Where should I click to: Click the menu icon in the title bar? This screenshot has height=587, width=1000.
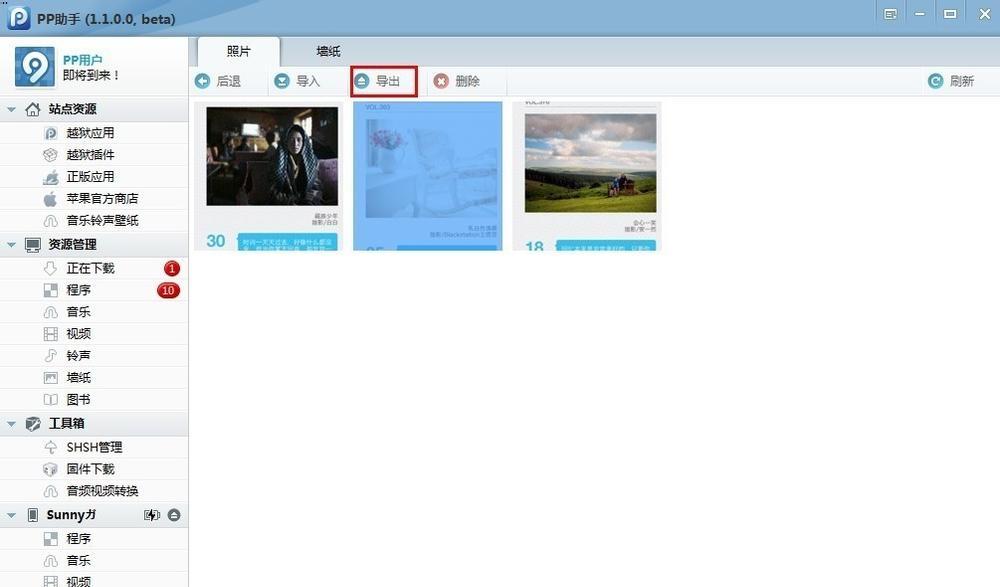890,14
